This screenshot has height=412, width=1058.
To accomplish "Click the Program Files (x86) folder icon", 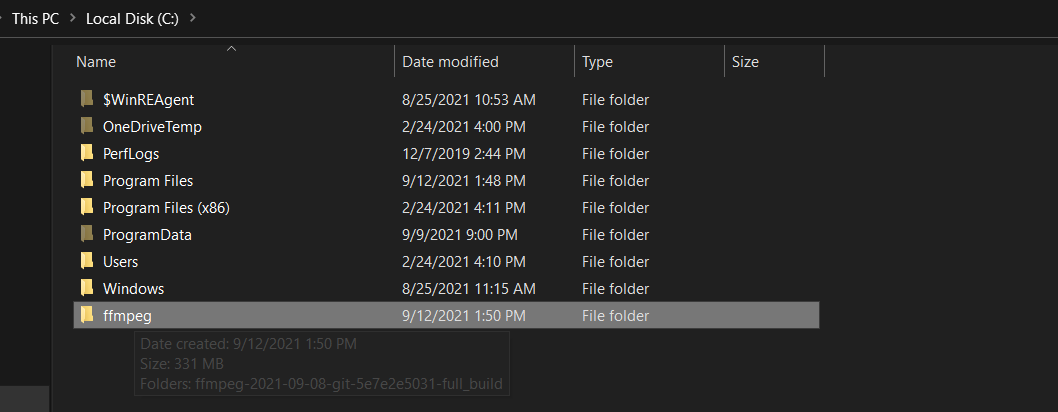I will 86,208.
